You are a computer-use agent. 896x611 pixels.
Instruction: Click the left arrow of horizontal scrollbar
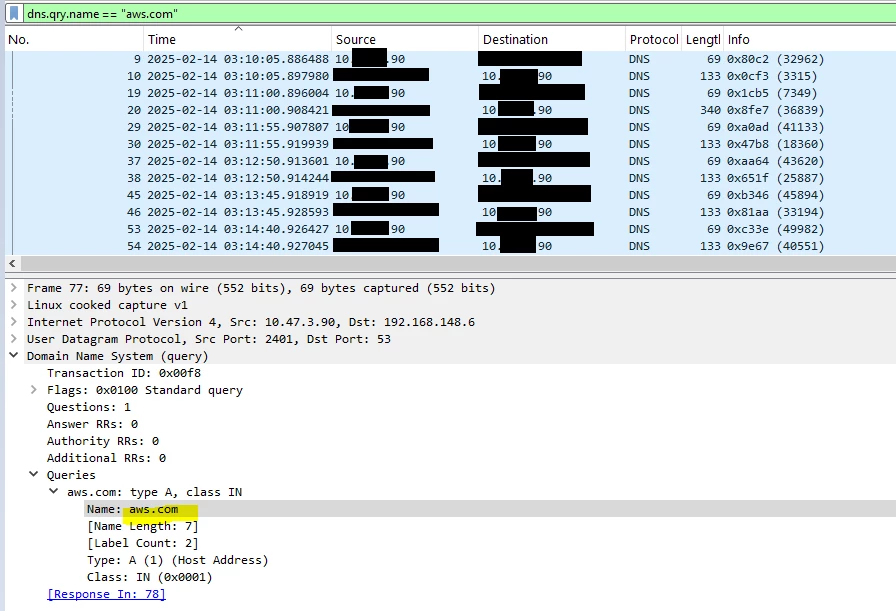(12, 263)
